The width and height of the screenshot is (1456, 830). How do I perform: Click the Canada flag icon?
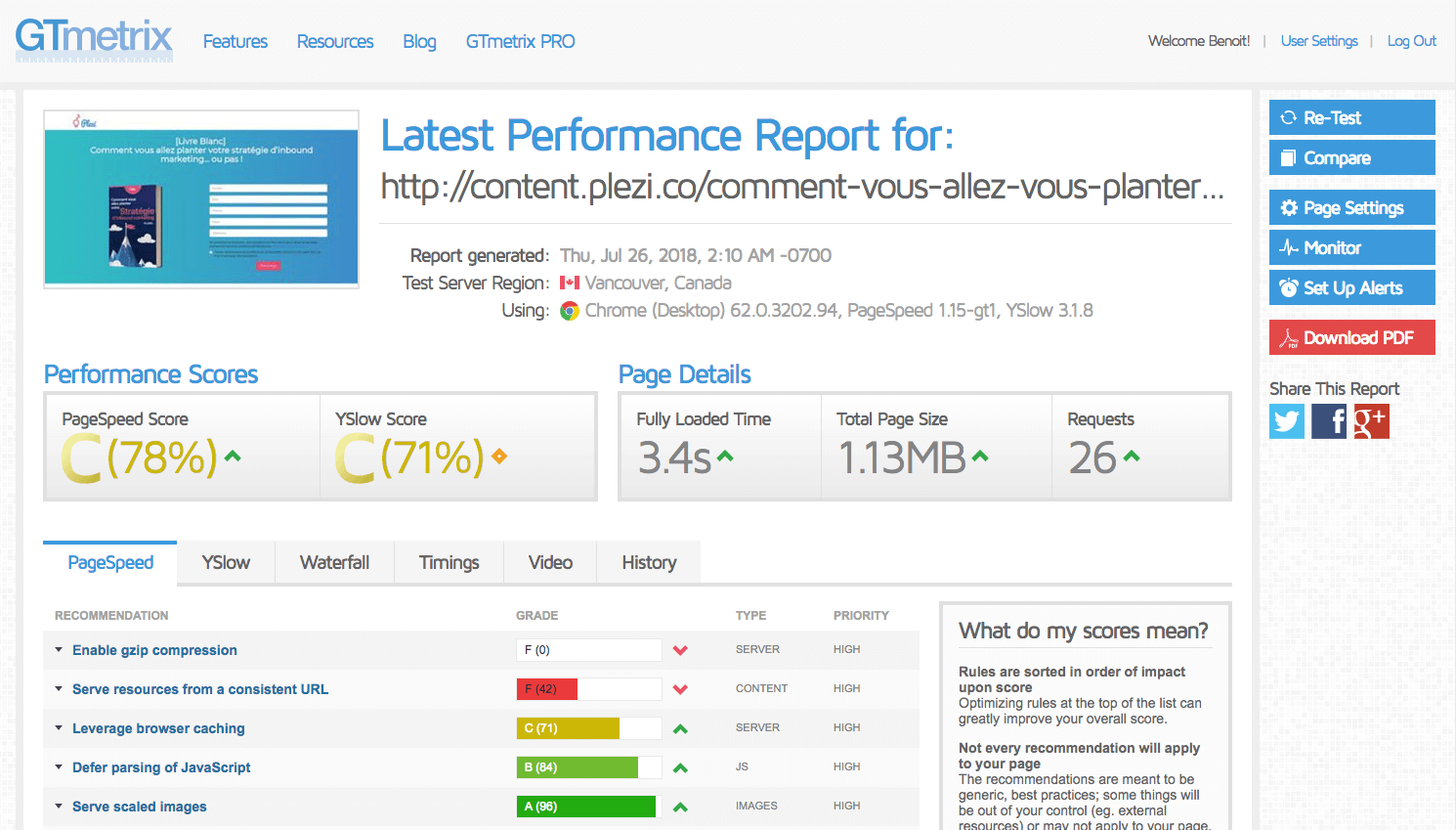coord(570,283)
